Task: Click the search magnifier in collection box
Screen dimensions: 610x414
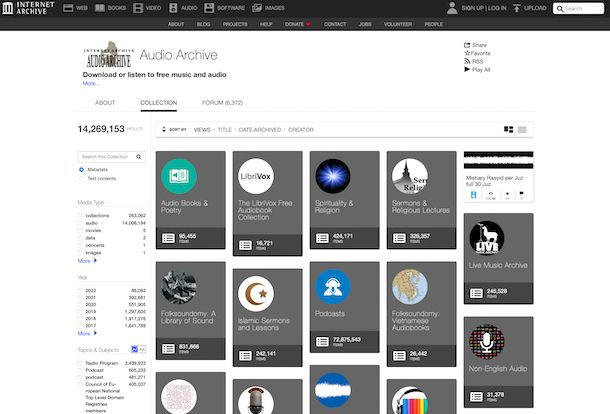Action: (138, 157)
